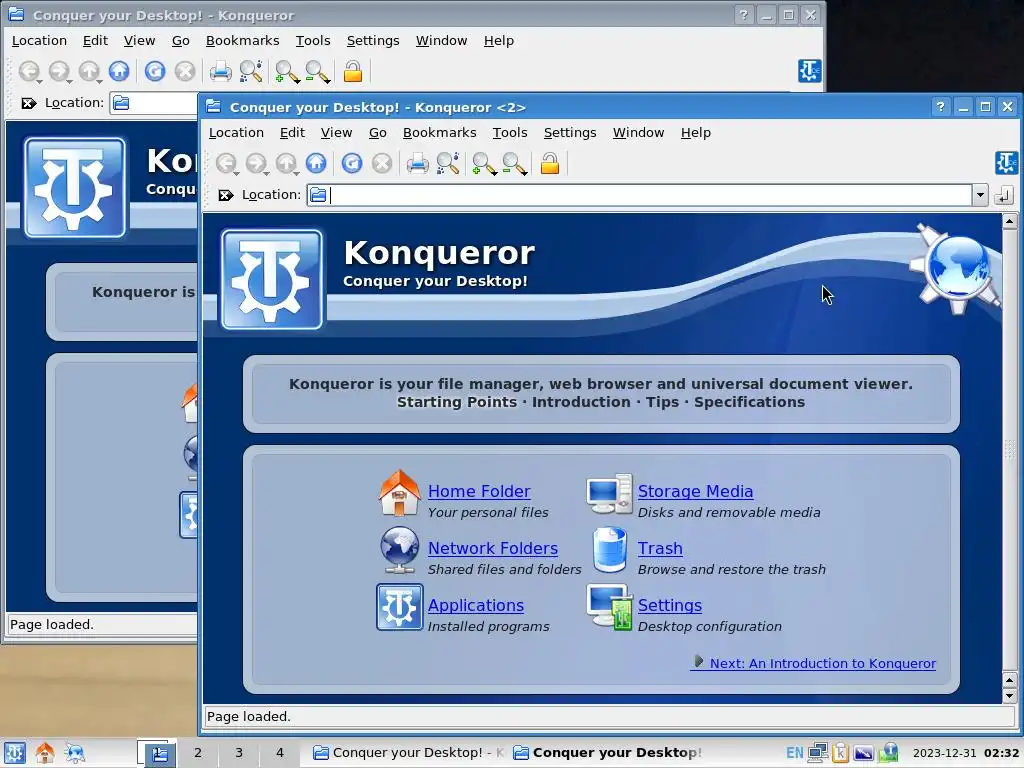Screen dimensions: 1024x768
Task: Launch Konqueror from taskbar globe icon
Action: tap(75, 753)
